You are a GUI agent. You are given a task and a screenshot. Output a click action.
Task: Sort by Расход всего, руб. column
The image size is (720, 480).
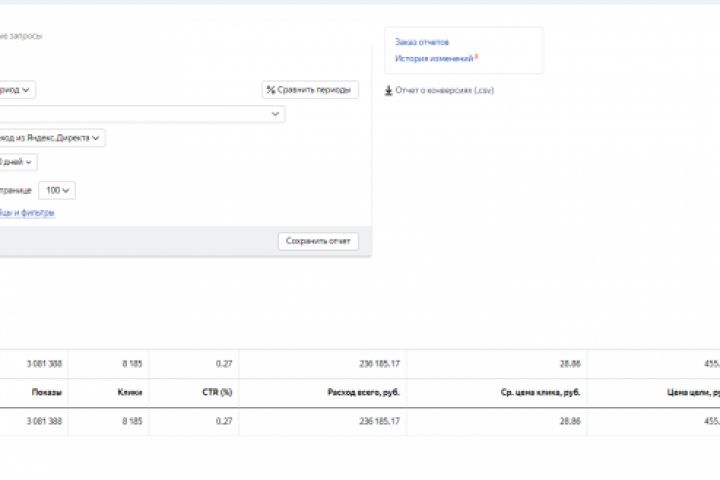364,392
